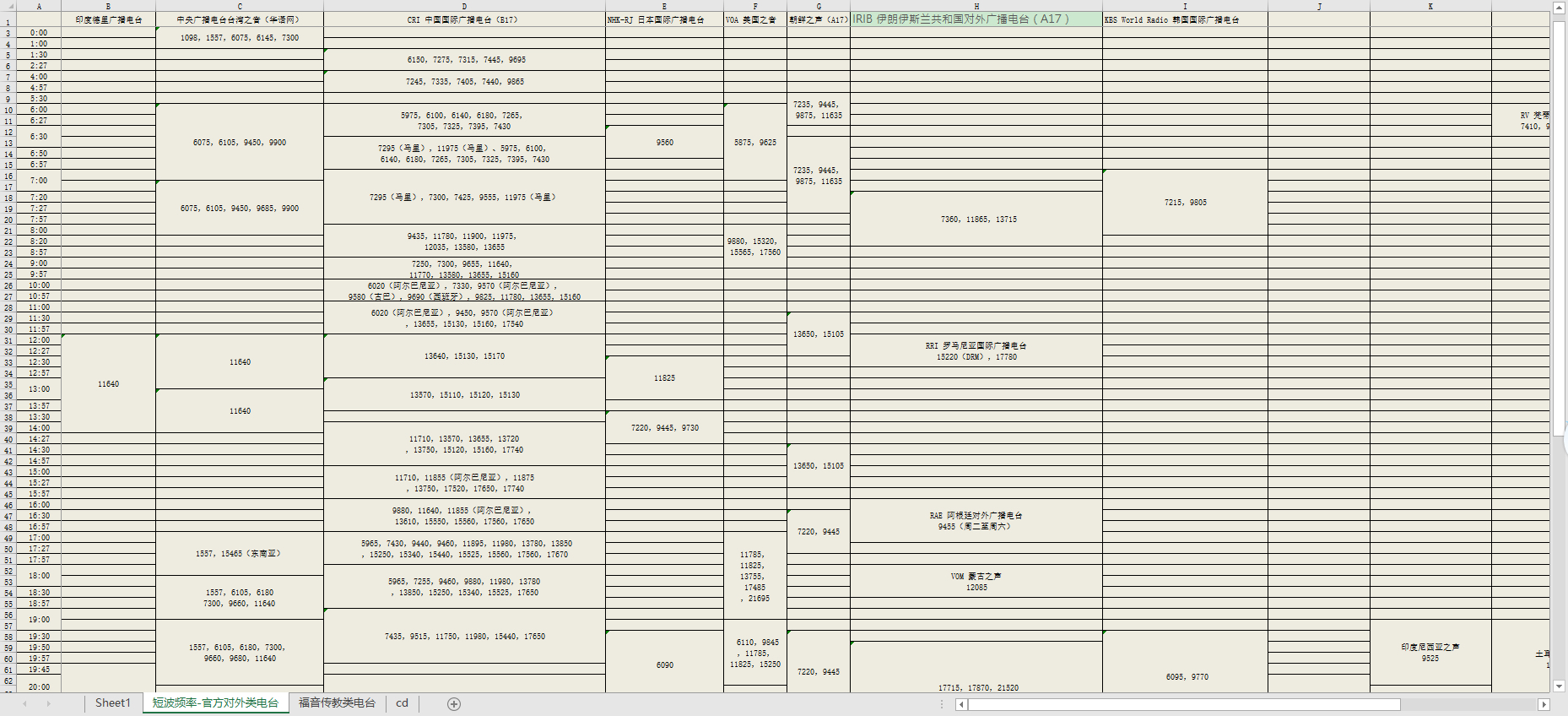Go to previous sheet tab arrow
This screenshot has height=716, width=1568.
coord(24,704)
